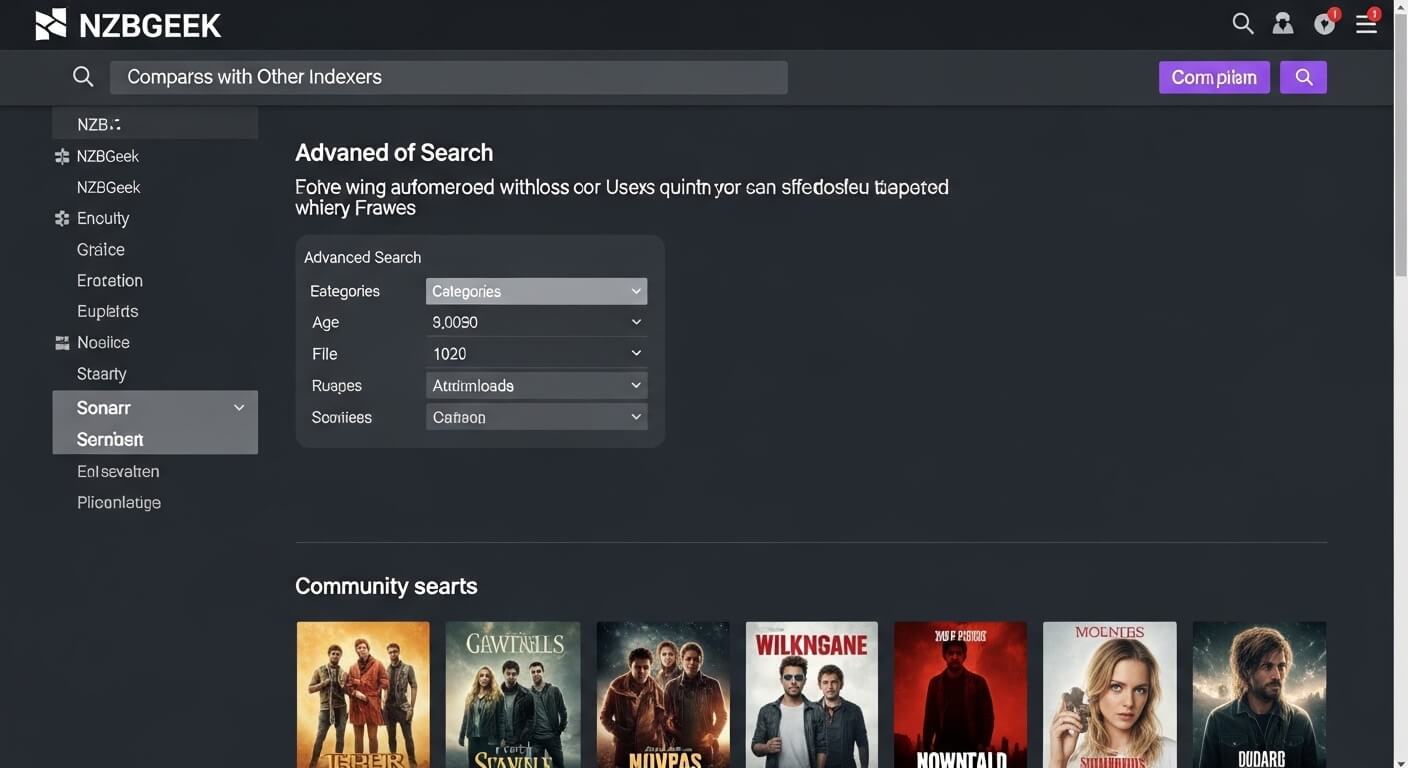Screen dimensions: 1408x768
Task: Click the magnifier left of search field
Action: pos(83,77)
